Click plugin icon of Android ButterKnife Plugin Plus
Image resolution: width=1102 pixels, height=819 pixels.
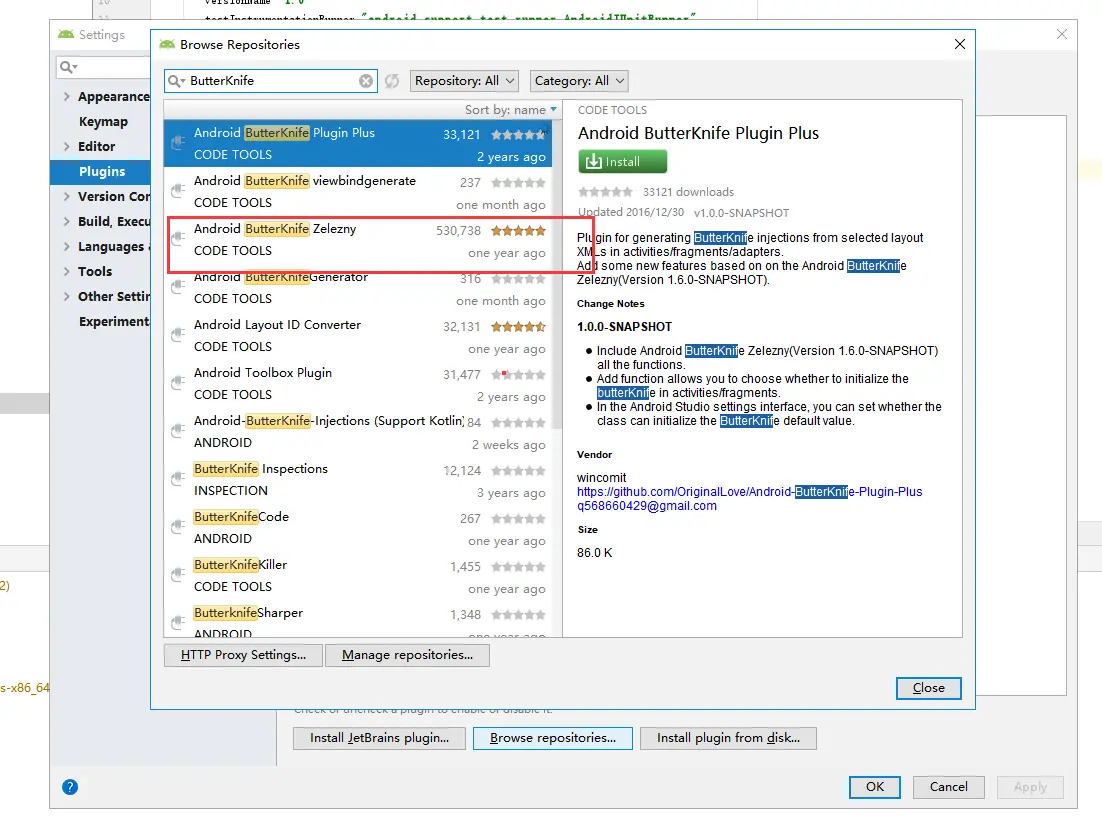coord(178,143)
